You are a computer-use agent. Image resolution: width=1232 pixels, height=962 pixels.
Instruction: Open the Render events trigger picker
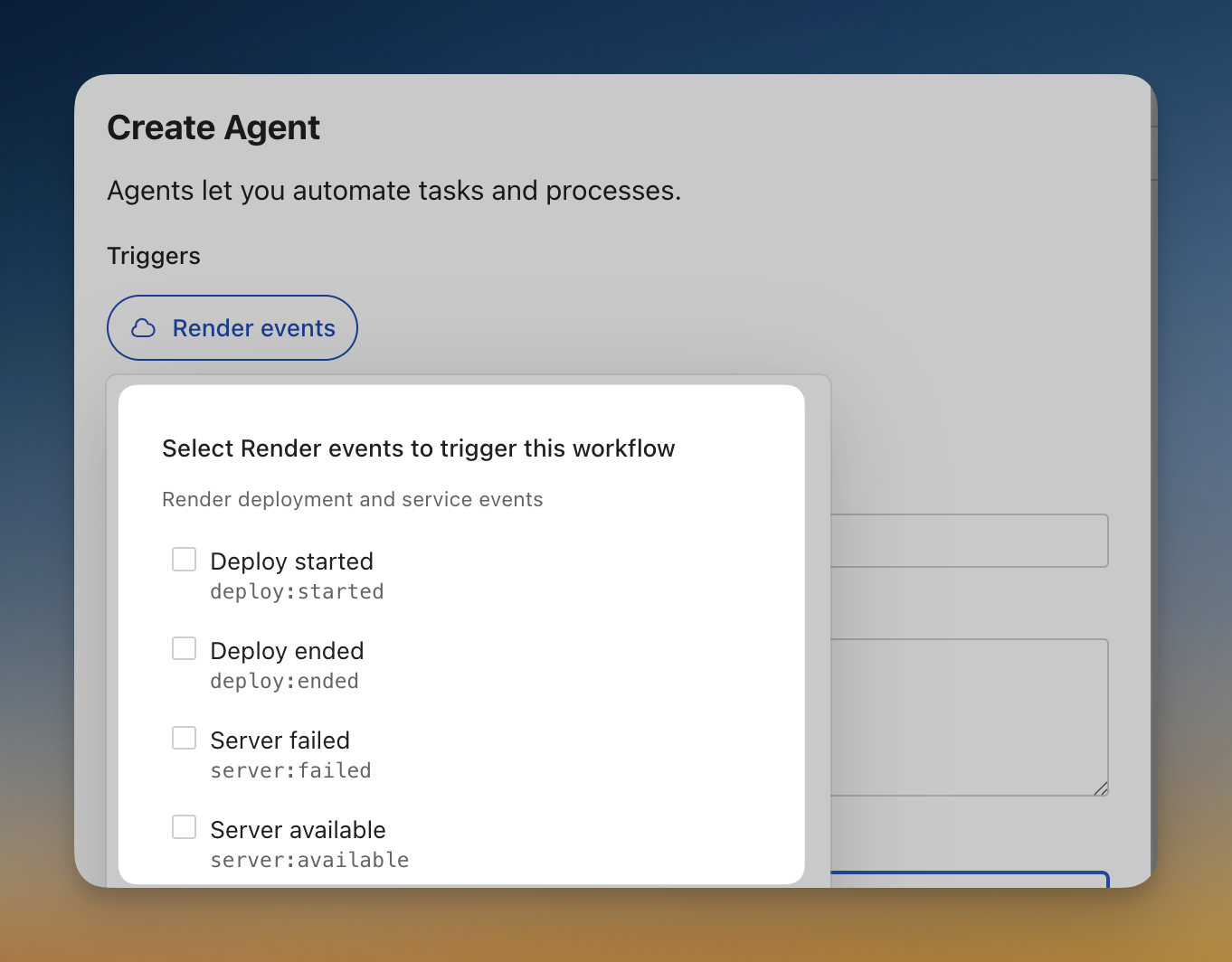(x=232, y=327)
